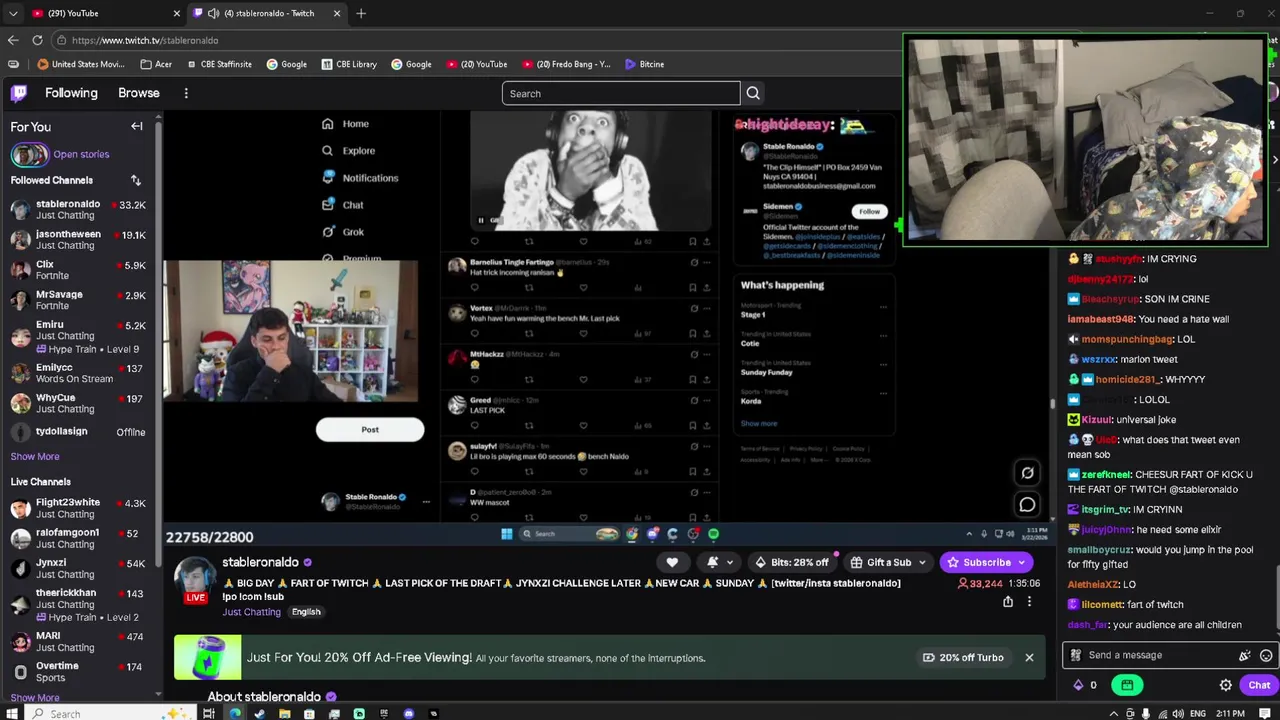Click the Chat send button

[x=1259, y=685]
